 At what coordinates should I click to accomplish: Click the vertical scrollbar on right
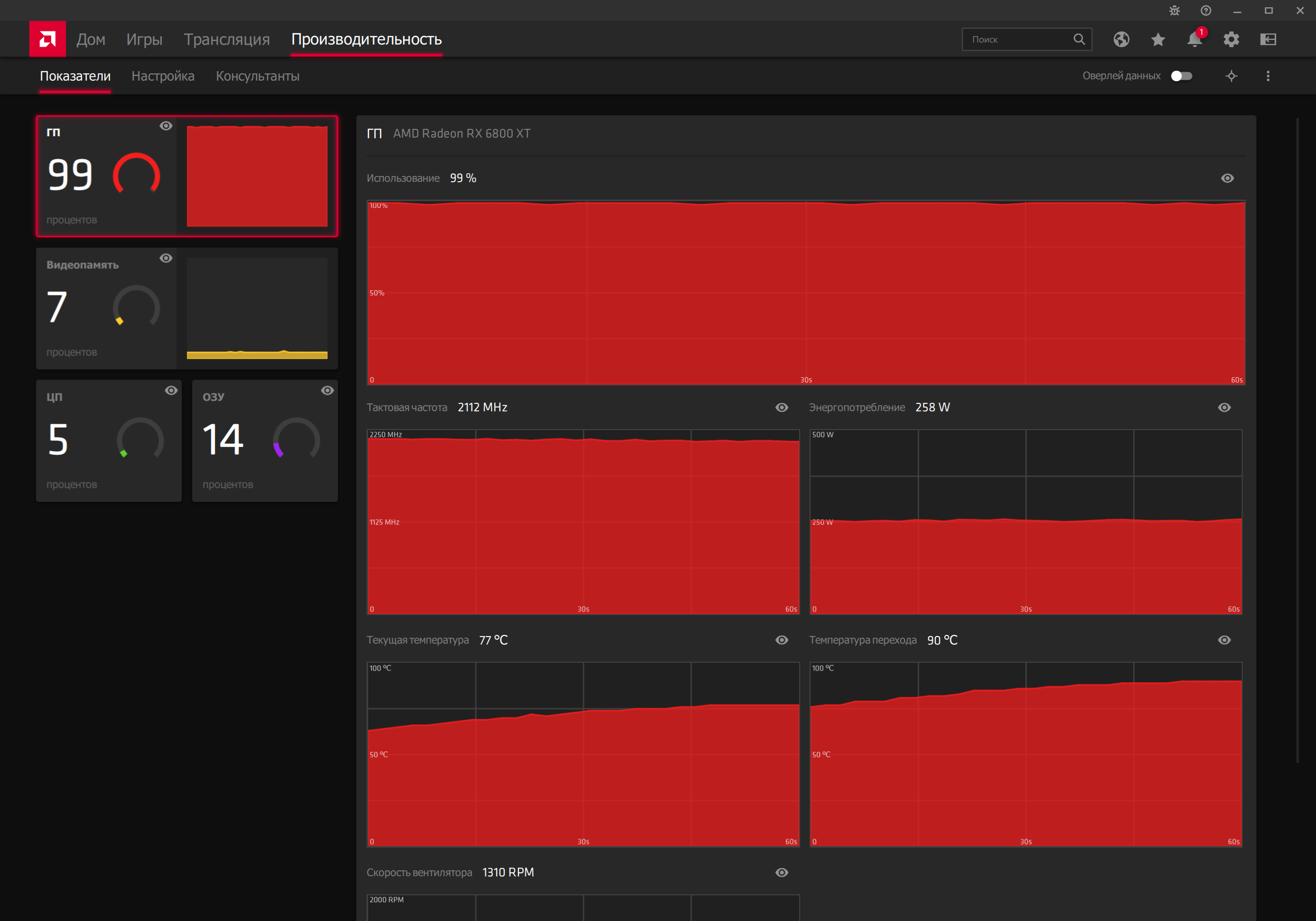(1297, 439)
